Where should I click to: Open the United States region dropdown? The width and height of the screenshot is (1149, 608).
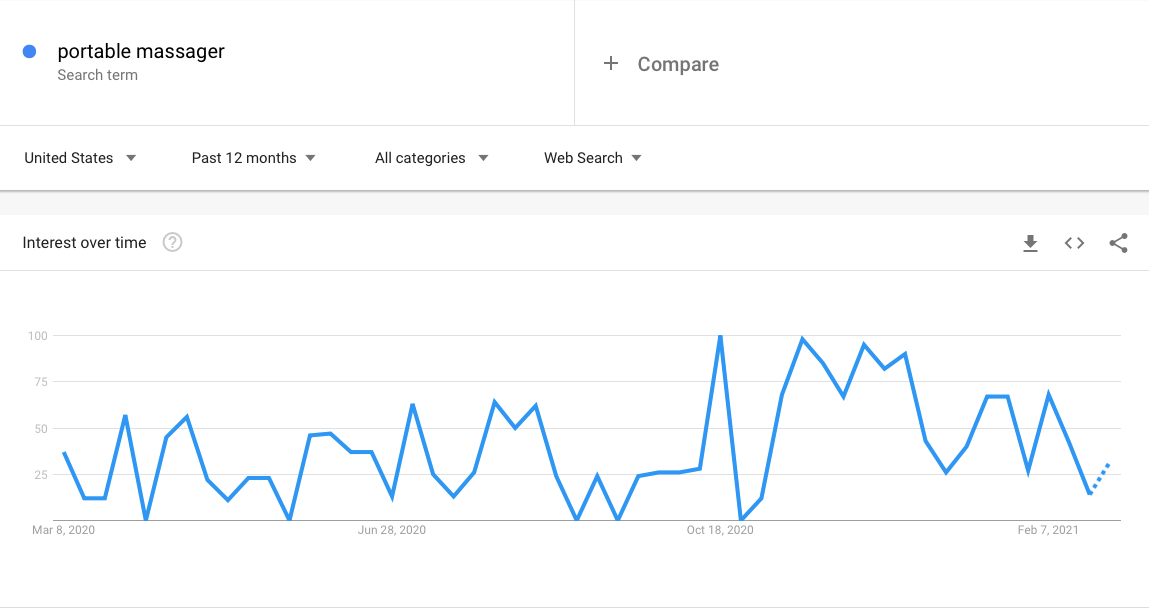point(80,158)
